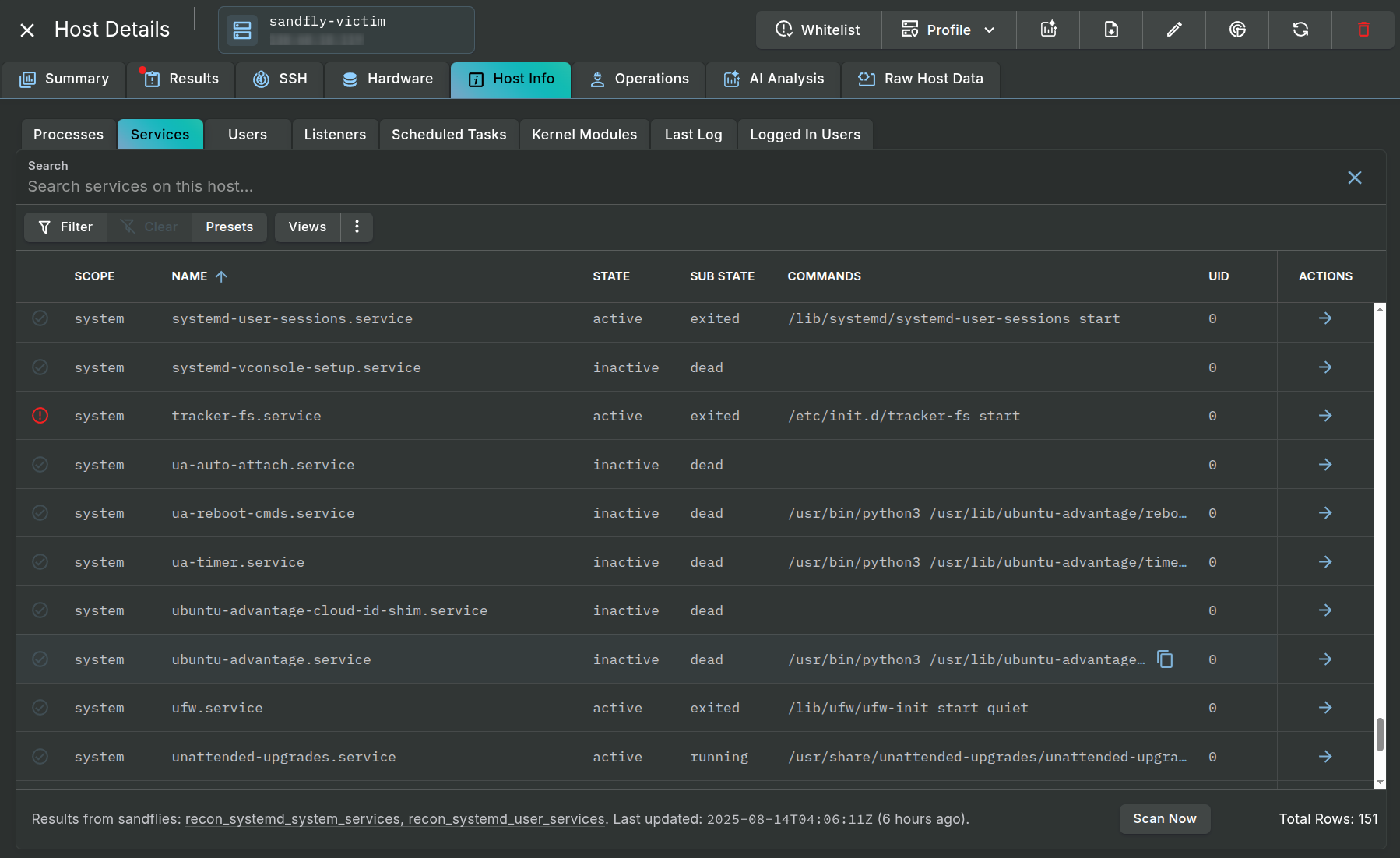The image size is (1400, 858).
Task: Toggle status check for unattended-upgrades.service row
Action: click(40, 757)
